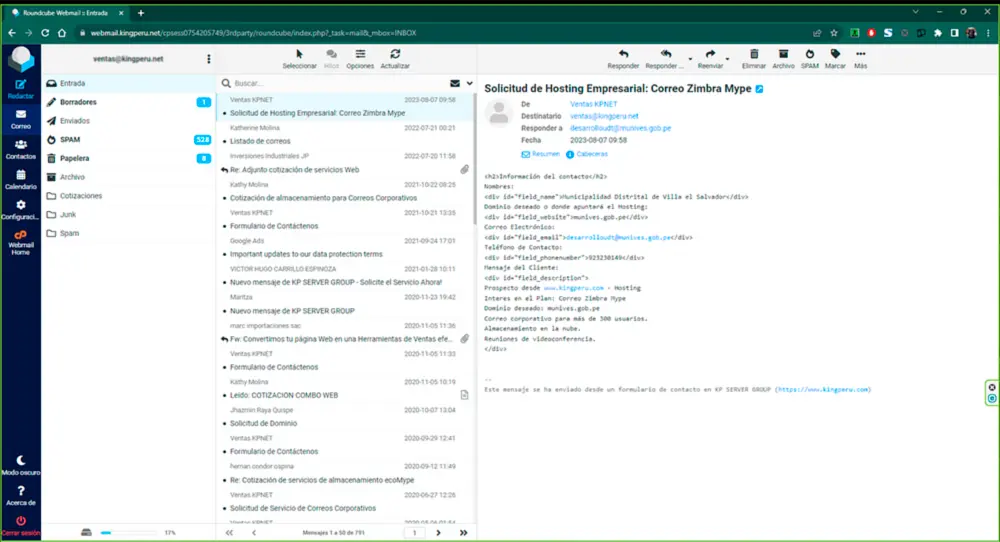Expand search options chevron
This screenshot has height=542, width=1000.
[469, 84]
